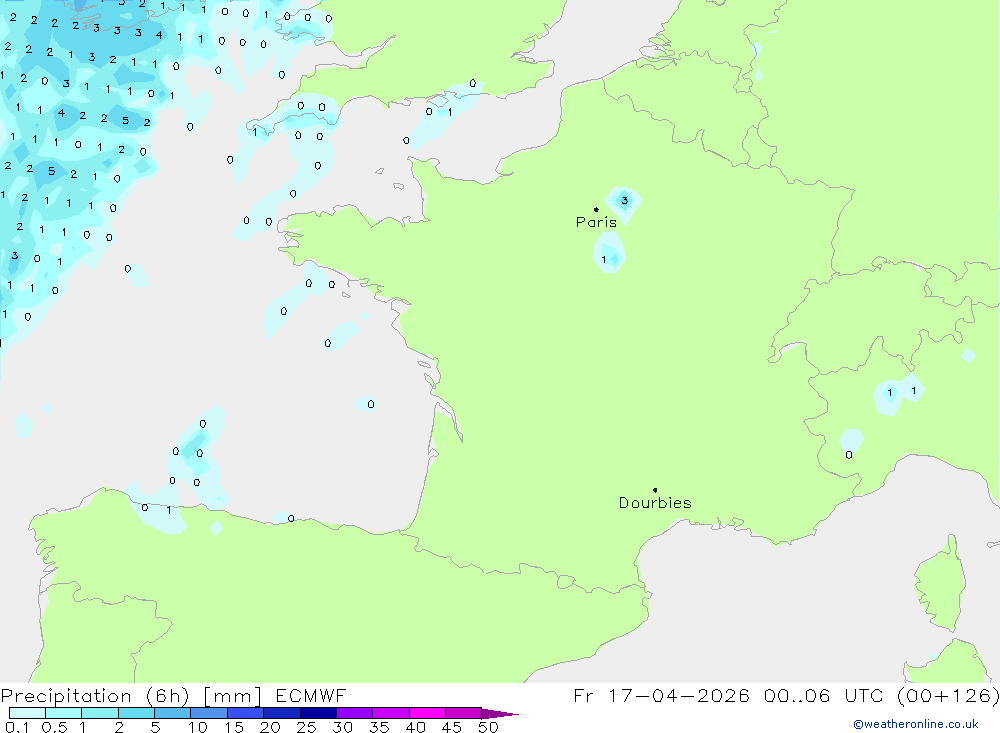Viewport: 1000px width, 733px height.
Task: Pick the 2–5 mm legend swatch
Action: (136, 713)
